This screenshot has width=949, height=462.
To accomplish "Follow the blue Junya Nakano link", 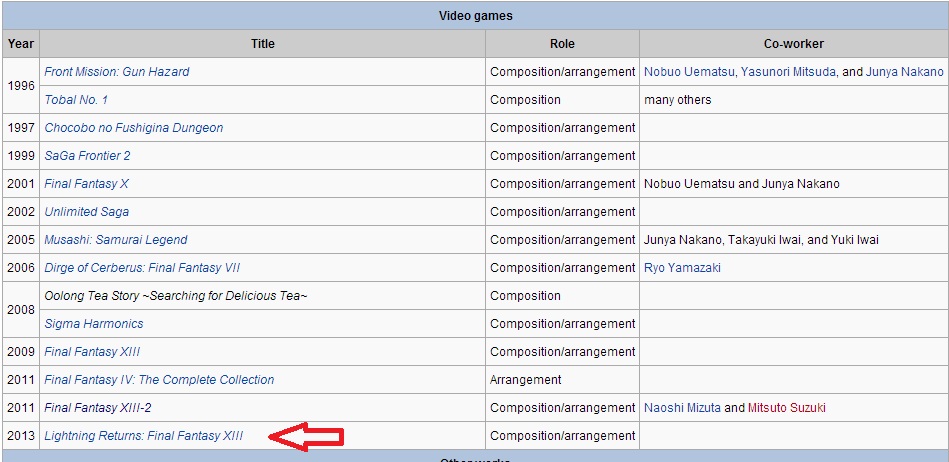I will pos(904,71).
